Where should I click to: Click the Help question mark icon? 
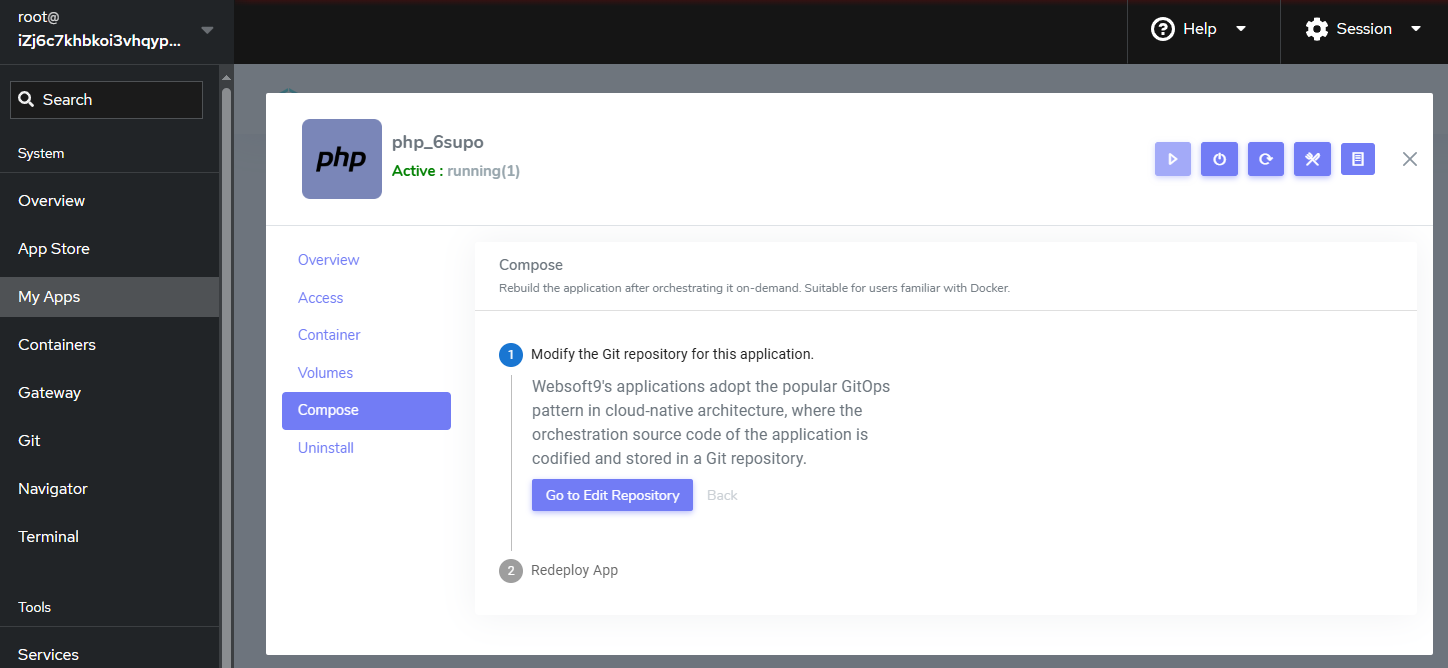pos(1162,29)
